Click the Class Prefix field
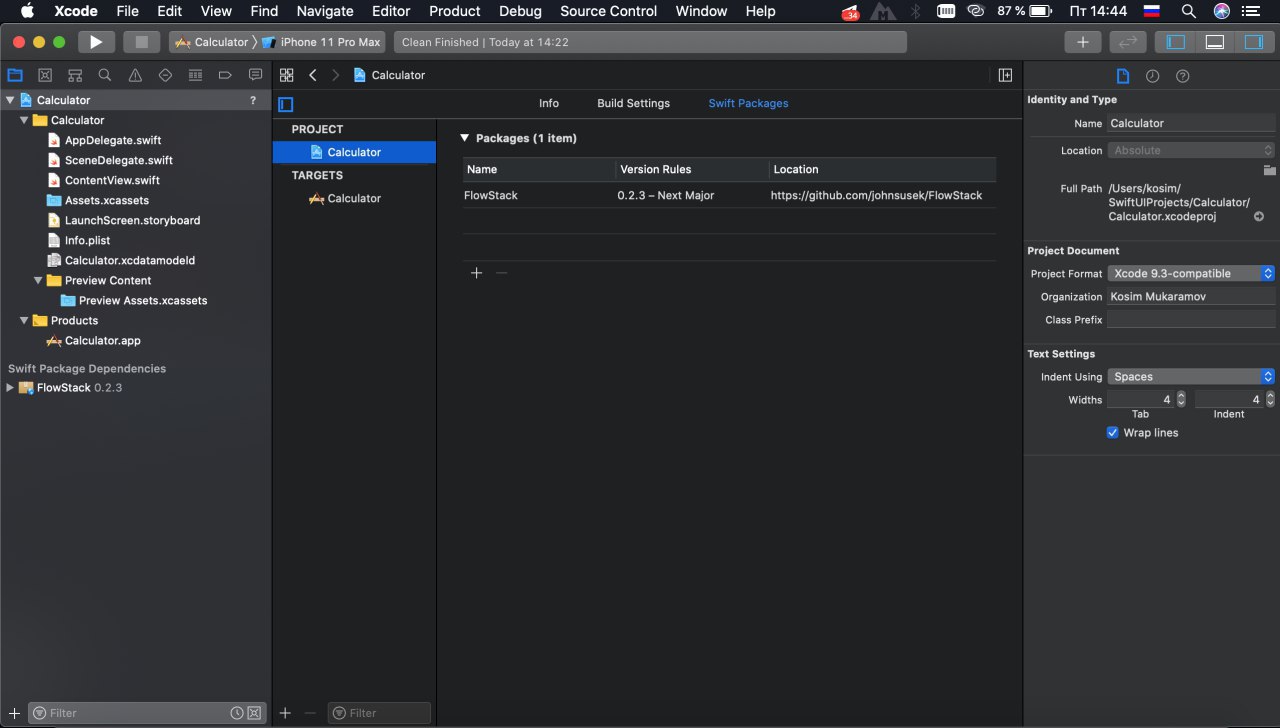Screen dimensions: 1280x728 (x=1191, y=320)
